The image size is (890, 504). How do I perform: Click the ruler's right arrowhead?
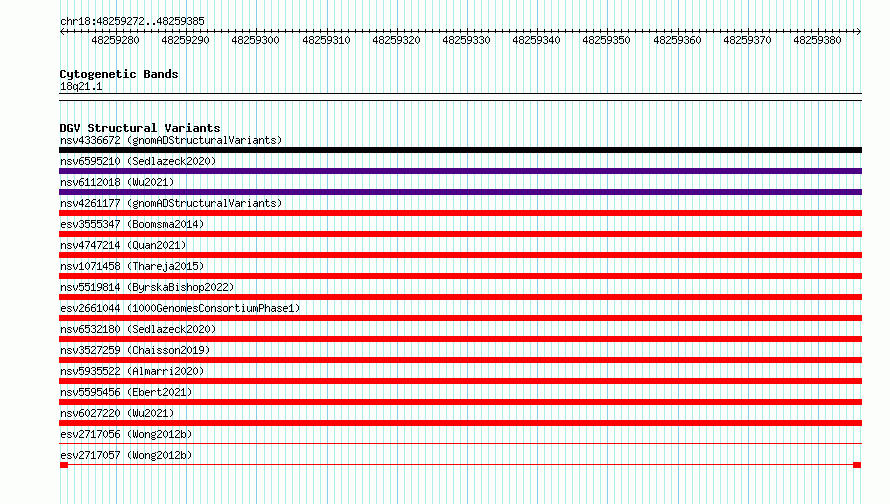point(859,31)
